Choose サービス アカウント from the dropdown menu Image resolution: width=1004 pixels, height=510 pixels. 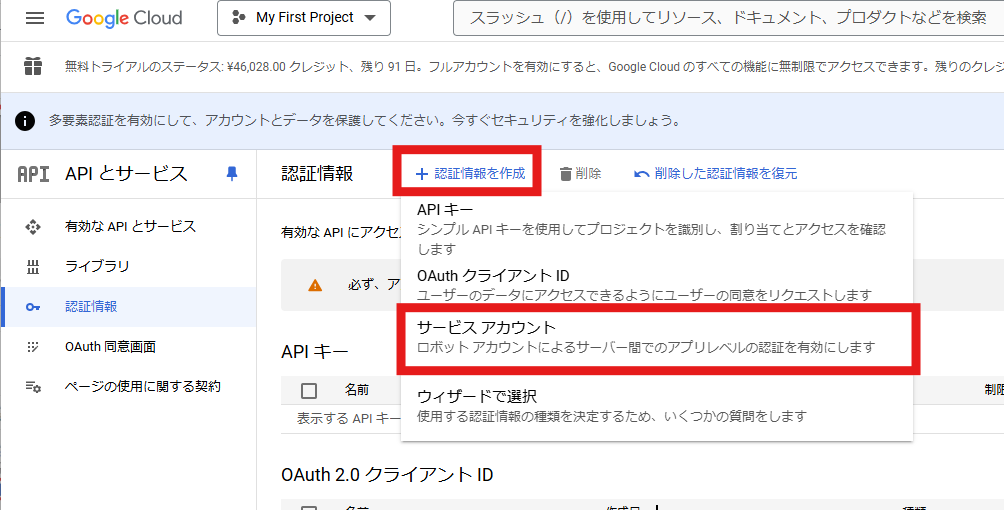(657, 337)
